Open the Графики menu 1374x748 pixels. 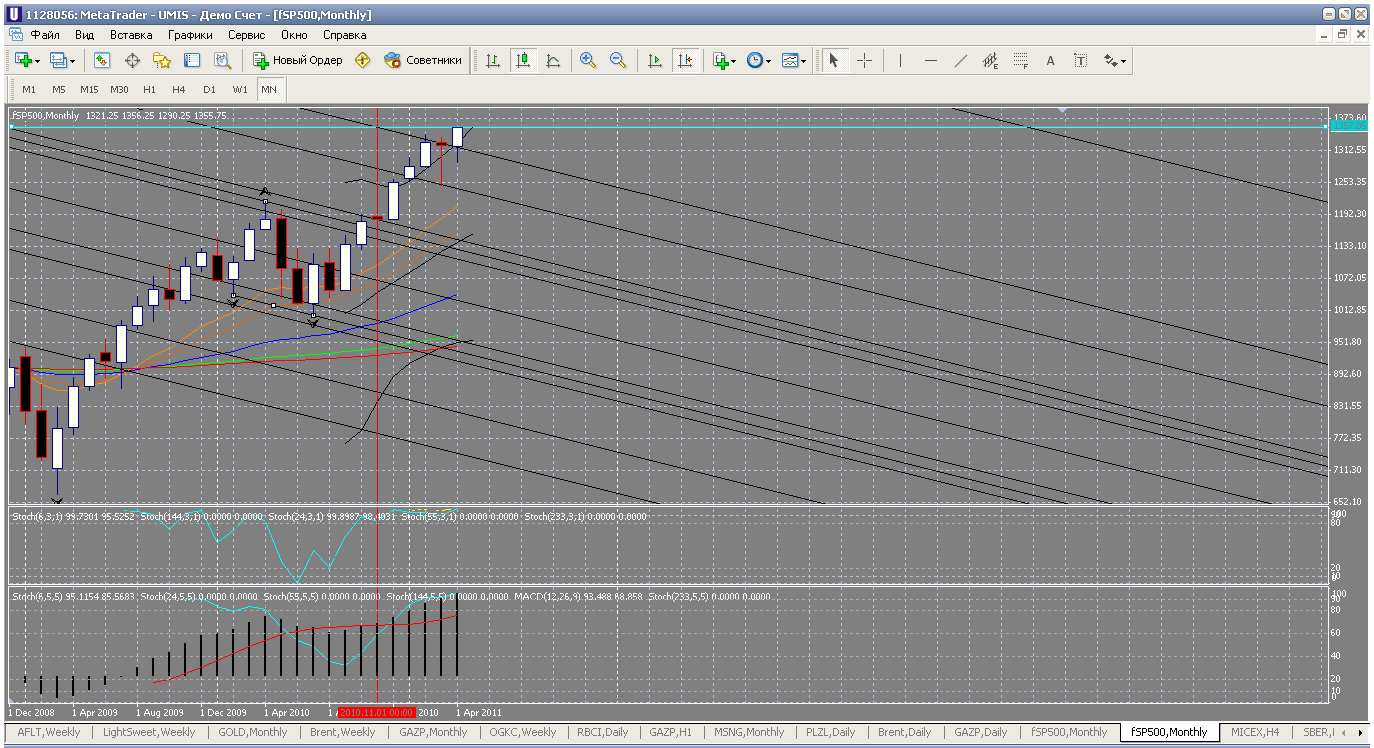pos(190,34)
